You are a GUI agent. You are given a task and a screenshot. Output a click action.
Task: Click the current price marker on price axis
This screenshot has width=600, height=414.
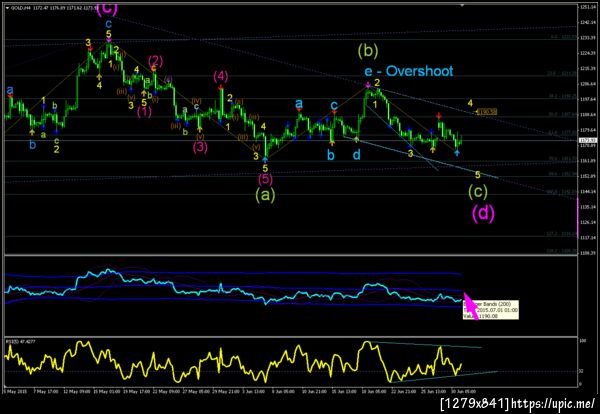(586, 140)
